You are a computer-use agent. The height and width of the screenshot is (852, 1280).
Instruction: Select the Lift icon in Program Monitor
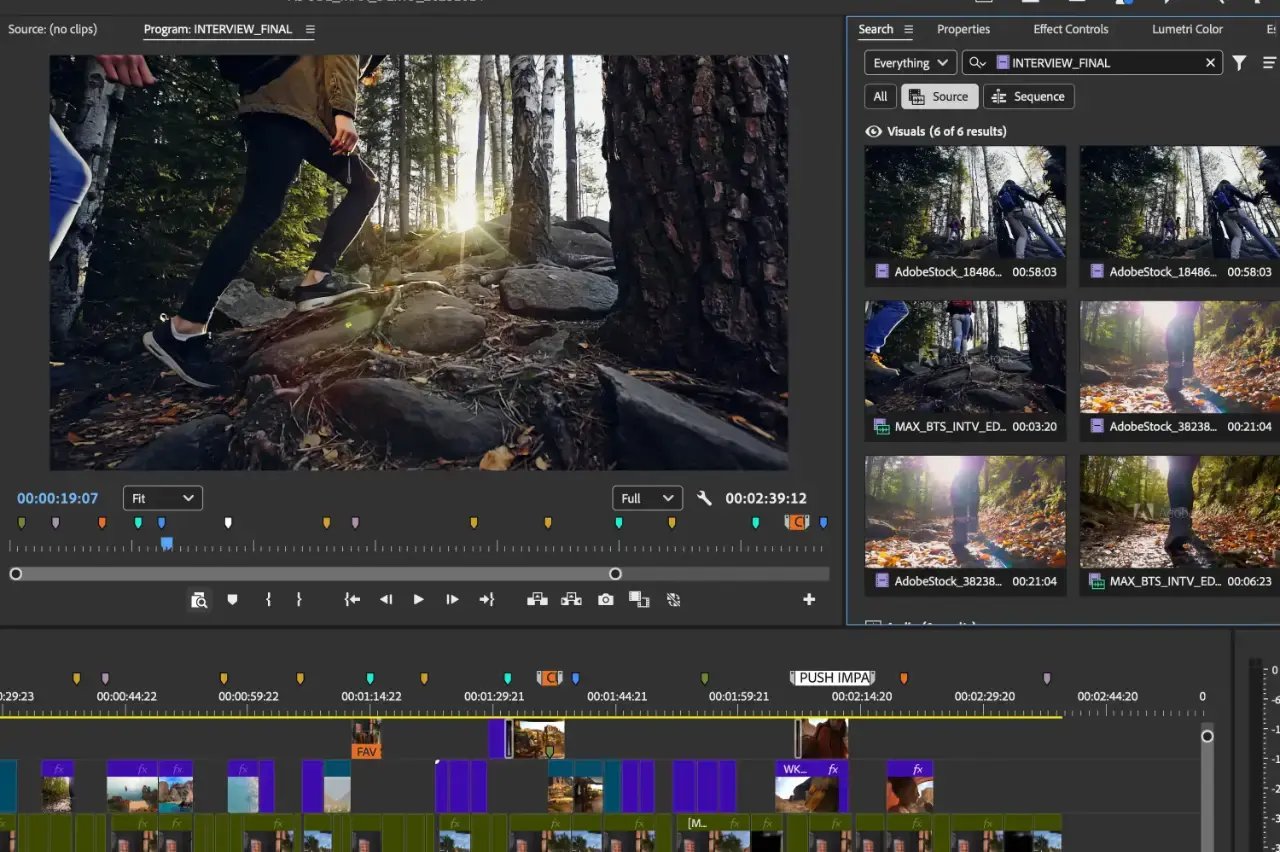point(537,599)
